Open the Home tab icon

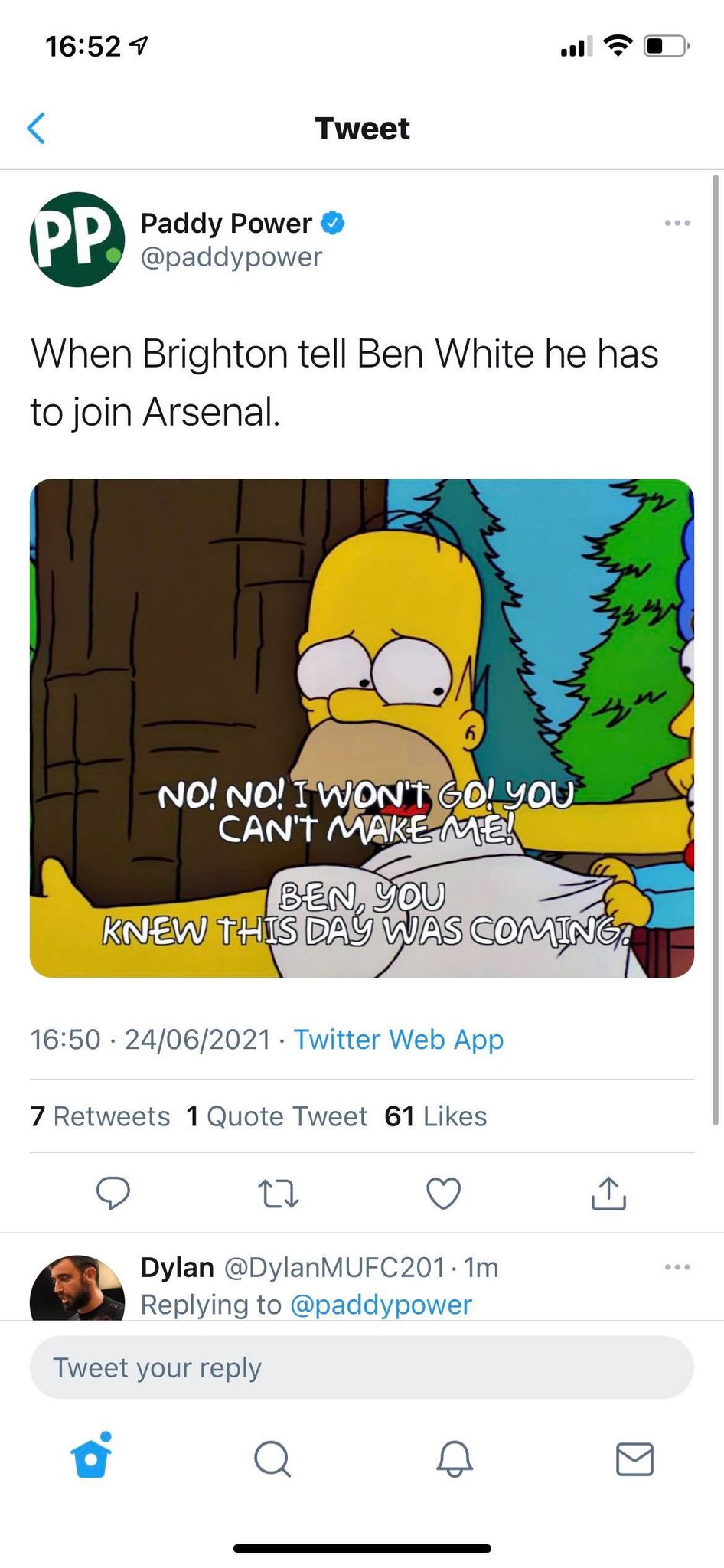click(91, 1455)
